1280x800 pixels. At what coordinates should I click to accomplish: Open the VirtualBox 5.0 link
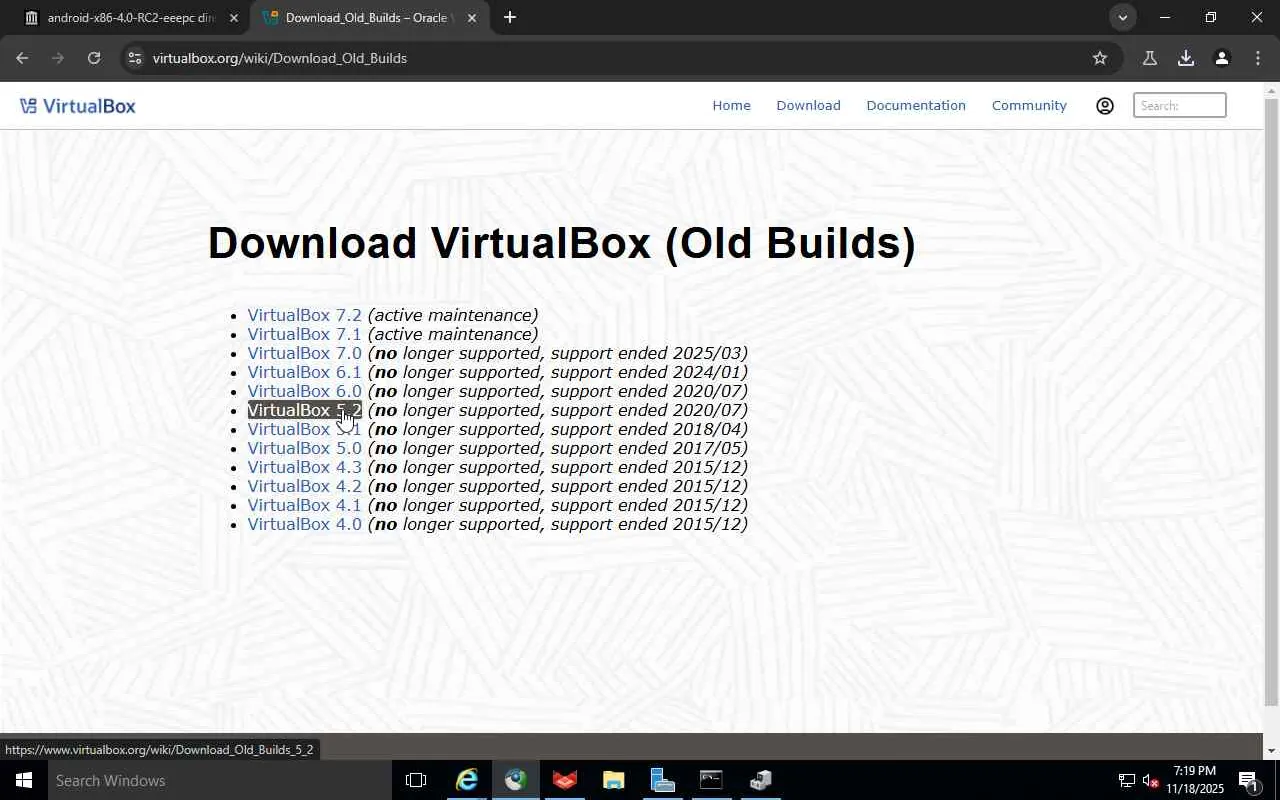[305, 448]
